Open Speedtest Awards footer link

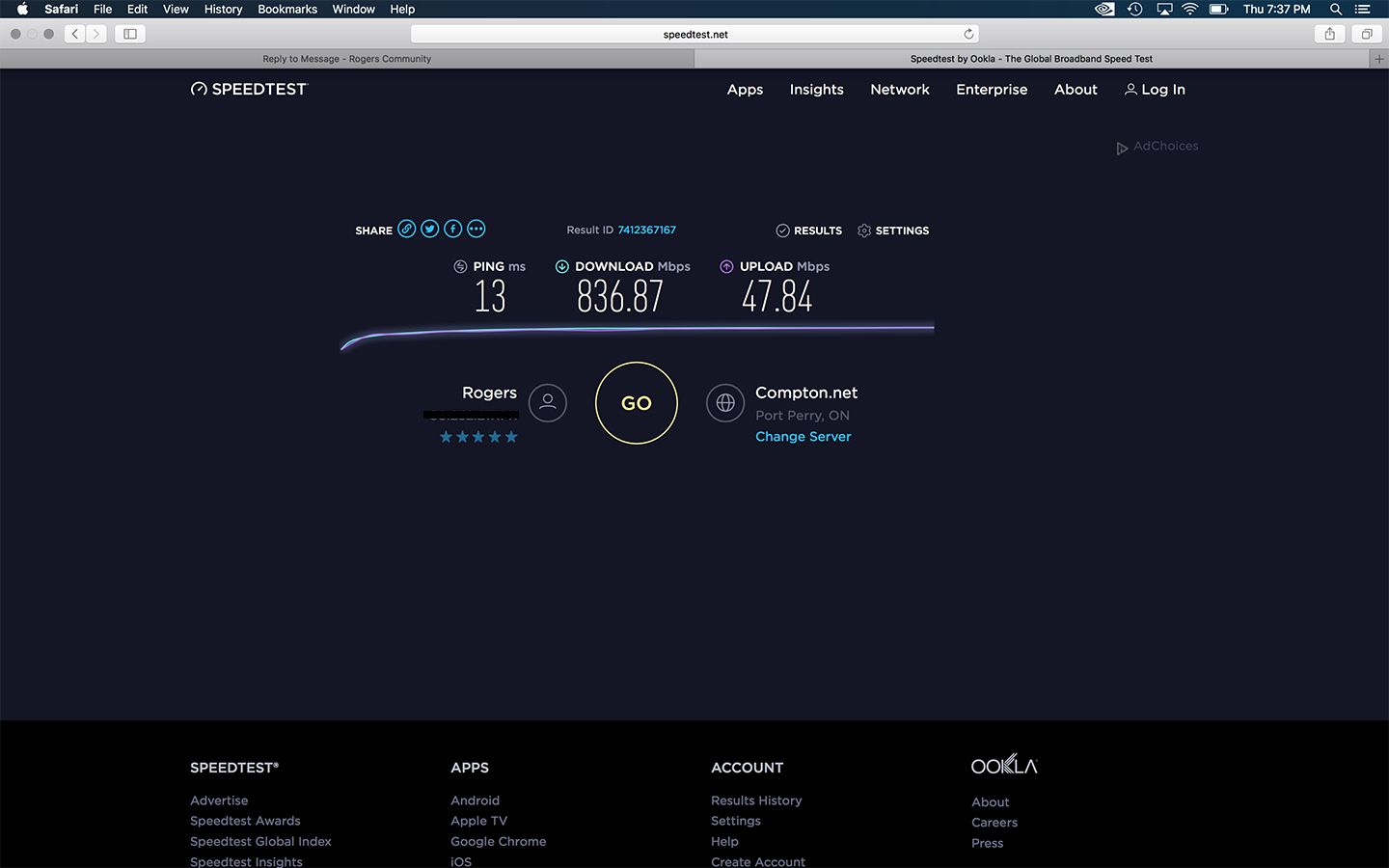pyautogui.click(x=245, y=821)
